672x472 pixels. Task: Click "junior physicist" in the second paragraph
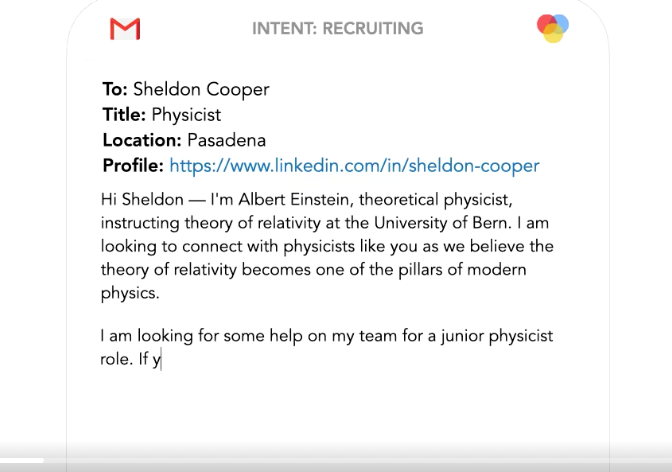(x=497, y=336)
